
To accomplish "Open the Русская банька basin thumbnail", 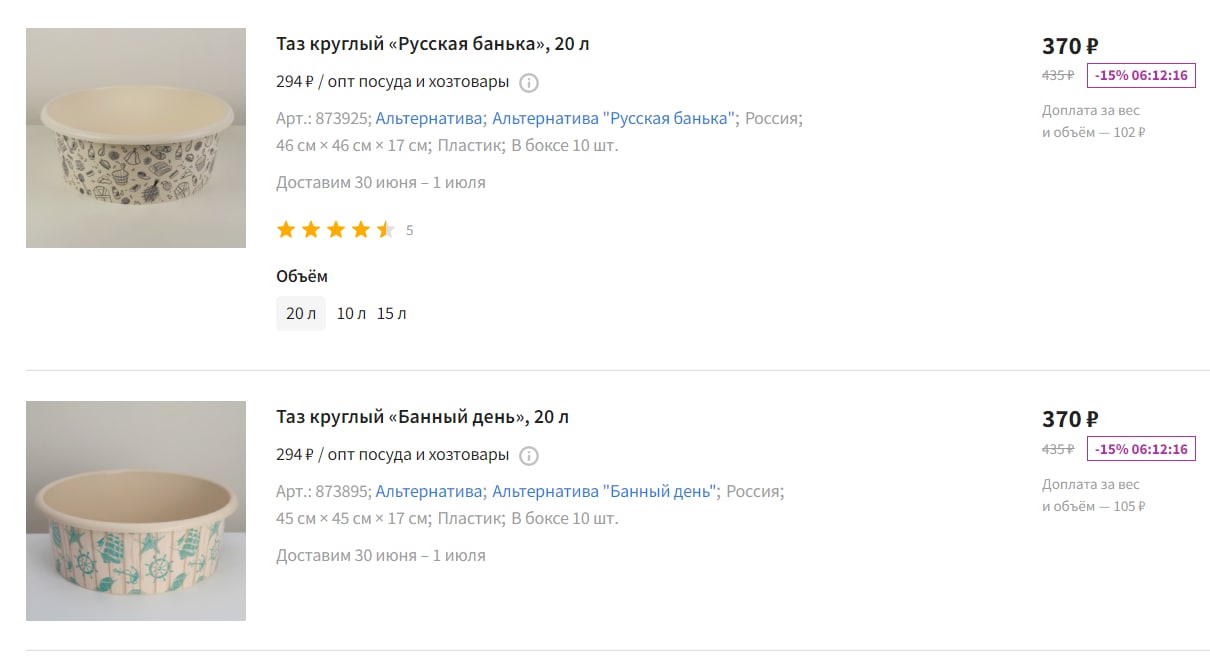I will [136, 138].
